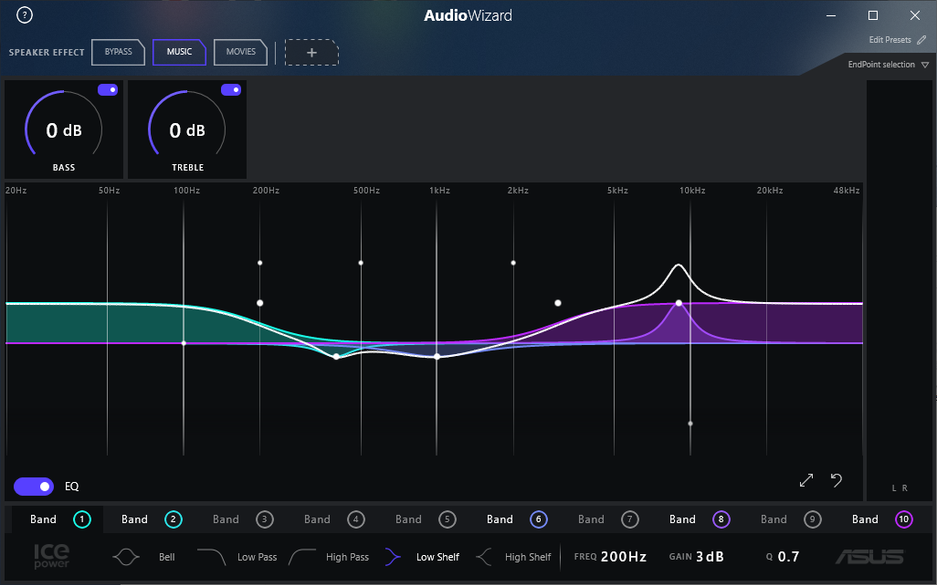Image resolution: width=937 pixels, height=585 pixels.
Task: Click the ICEpower logo
Action: click(x=51, y=556)
